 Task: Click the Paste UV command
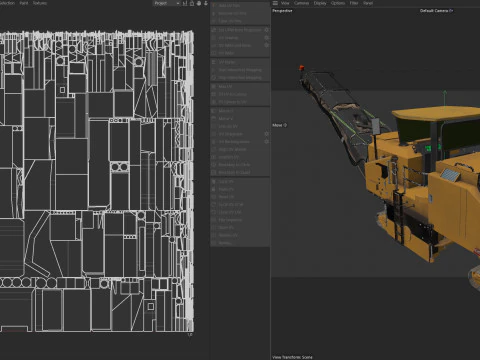click(x=240, y=189)
